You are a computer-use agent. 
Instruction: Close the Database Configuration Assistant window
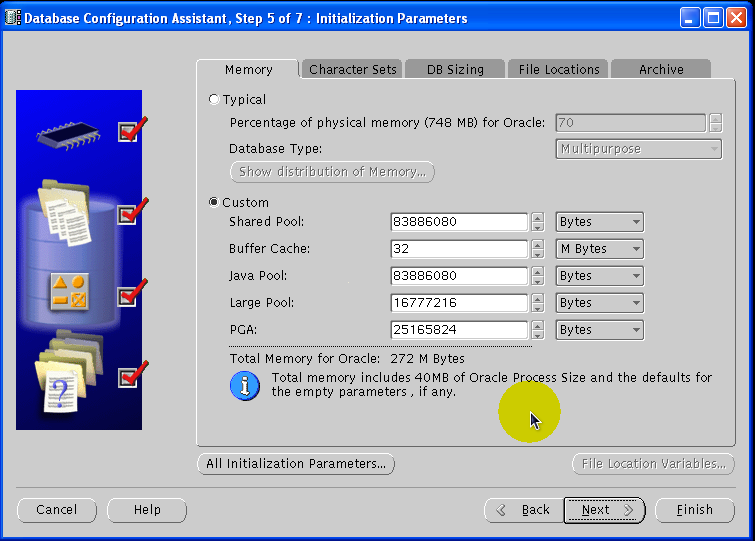pyautogui.click(x=737, y=18)
